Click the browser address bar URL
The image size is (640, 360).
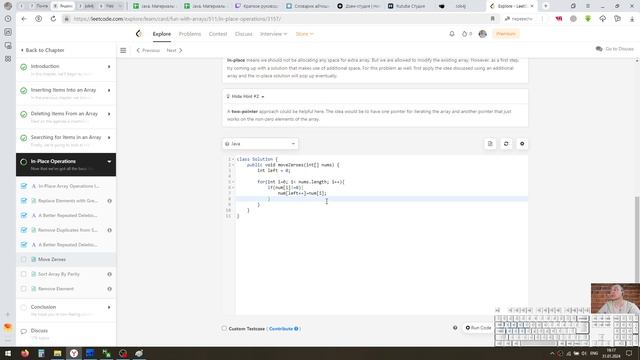[x=178, y=19]
